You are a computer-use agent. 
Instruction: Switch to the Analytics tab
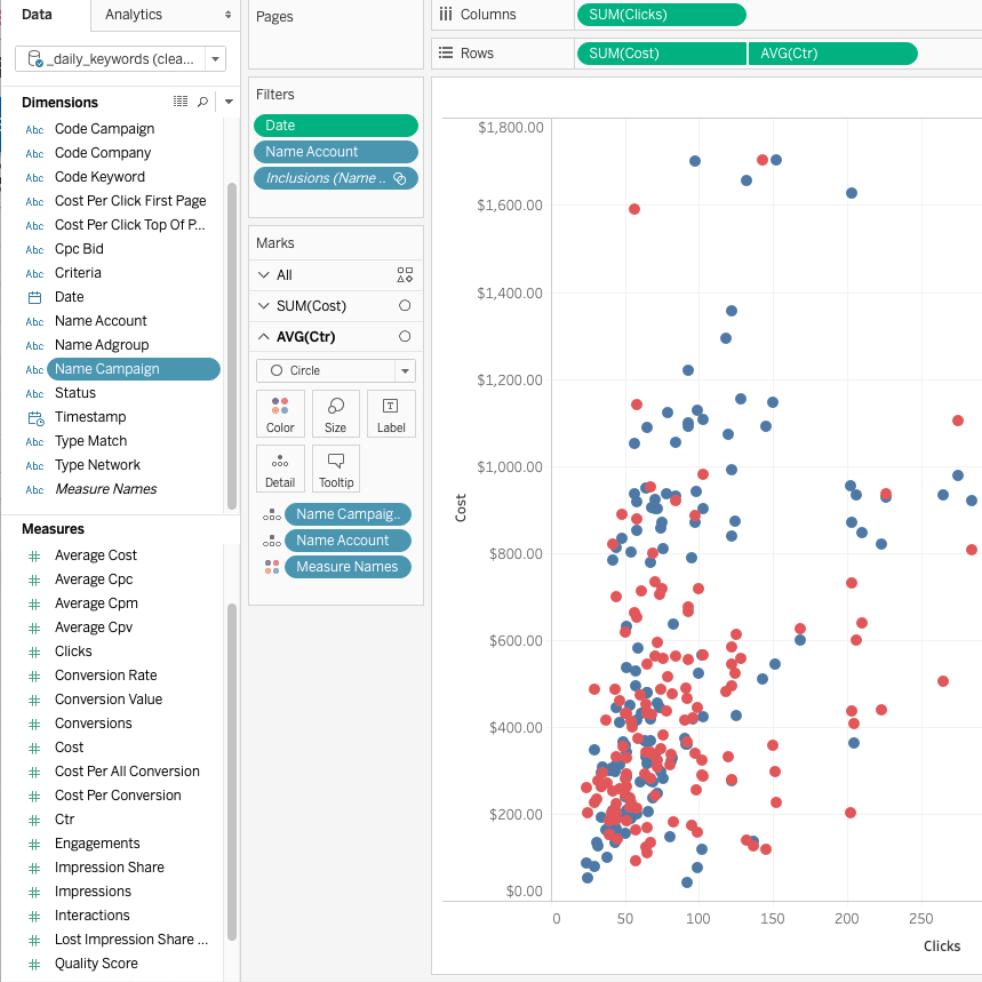click(x=133, y=14)
